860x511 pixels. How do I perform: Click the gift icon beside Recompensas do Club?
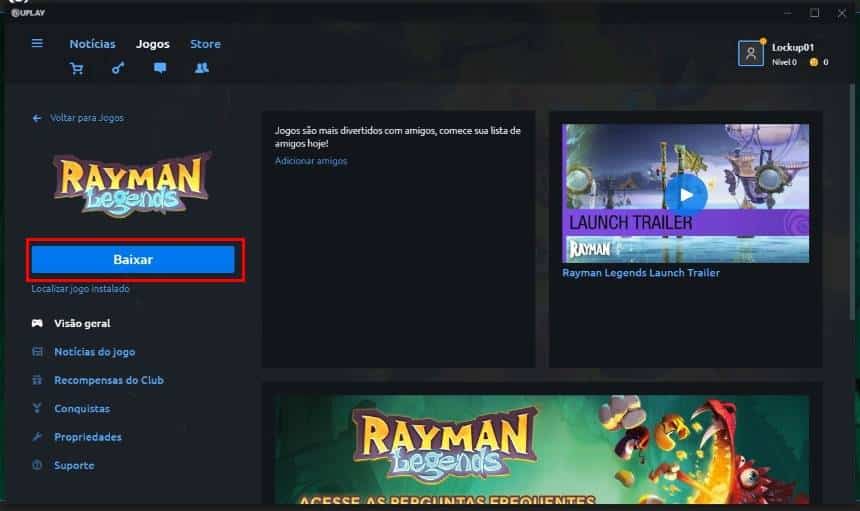[37, 380]
